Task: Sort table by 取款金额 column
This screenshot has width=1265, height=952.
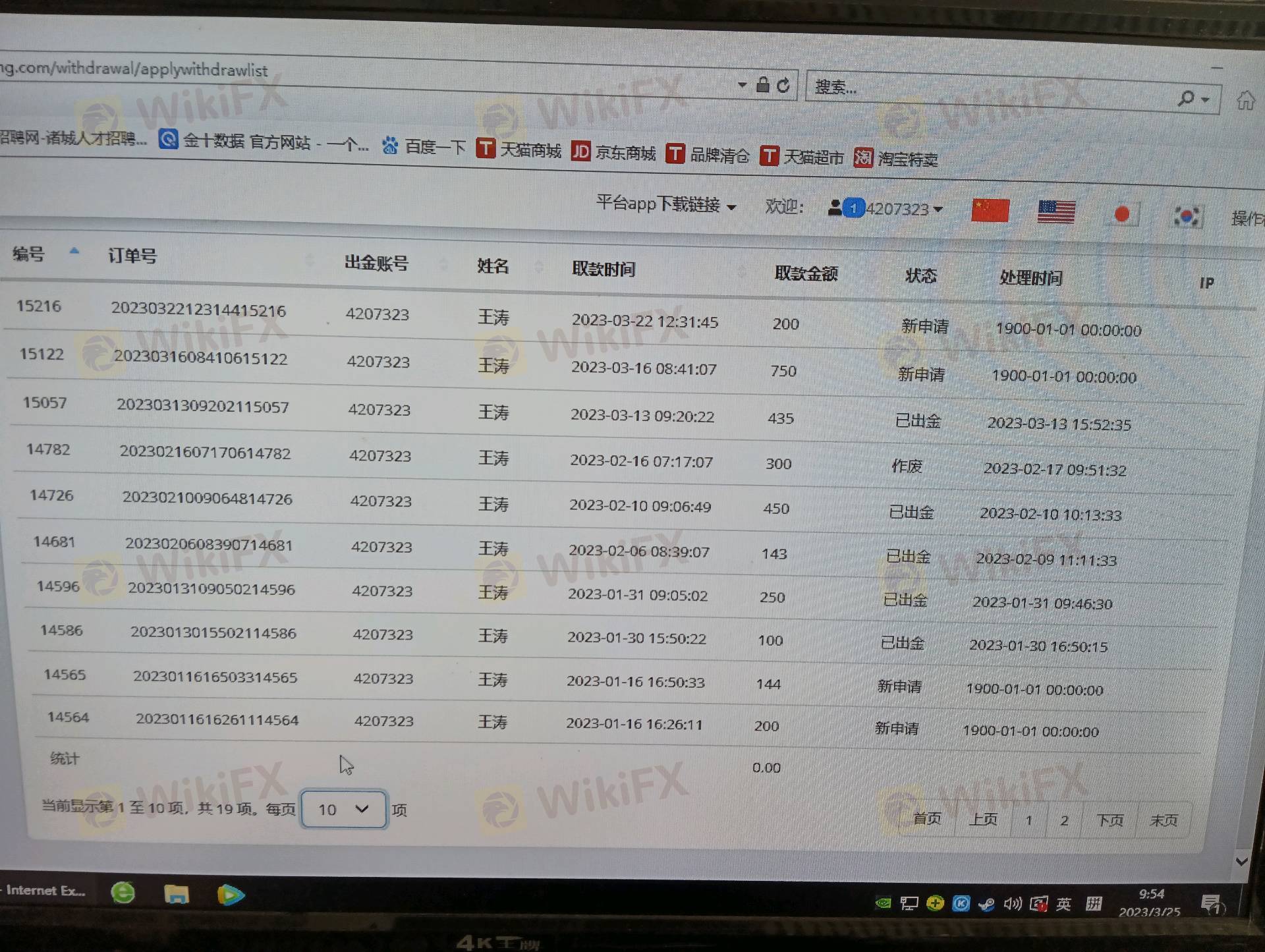Action: (806, 273)
